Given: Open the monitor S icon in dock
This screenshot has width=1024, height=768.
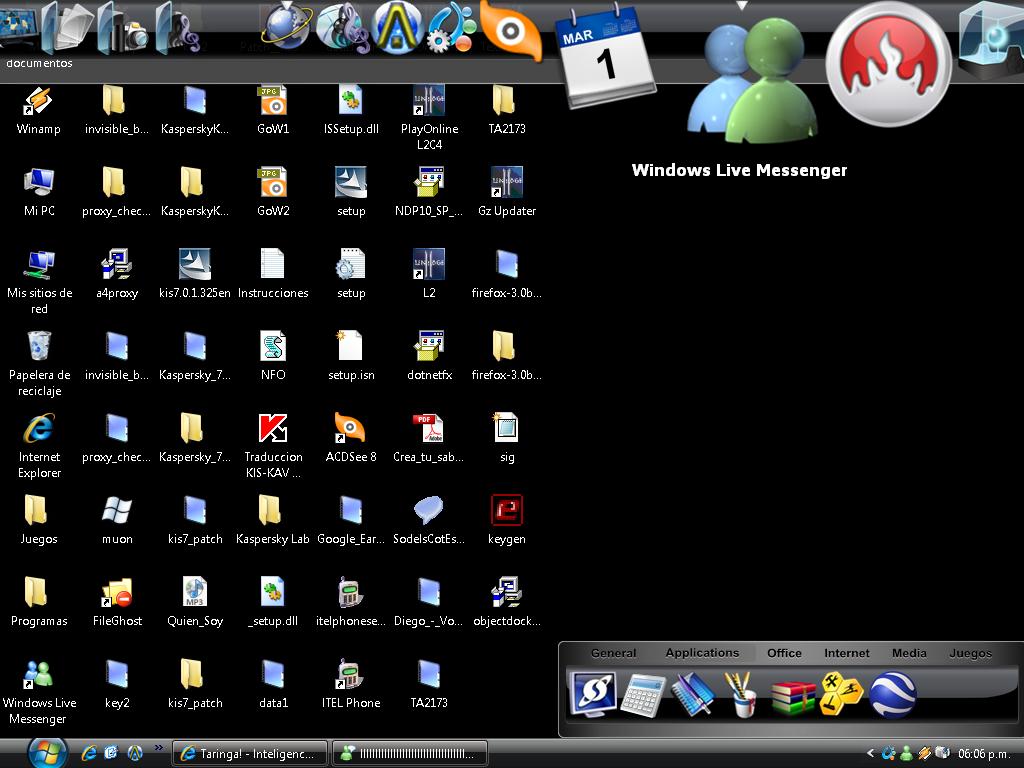Looking at the screenshot, I should 594,694.
